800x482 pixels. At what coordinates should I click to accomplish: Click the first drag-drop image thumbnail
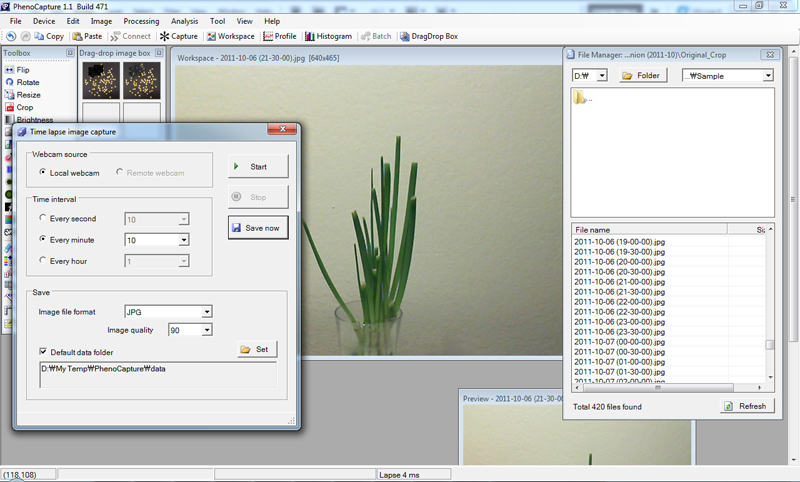99,80
